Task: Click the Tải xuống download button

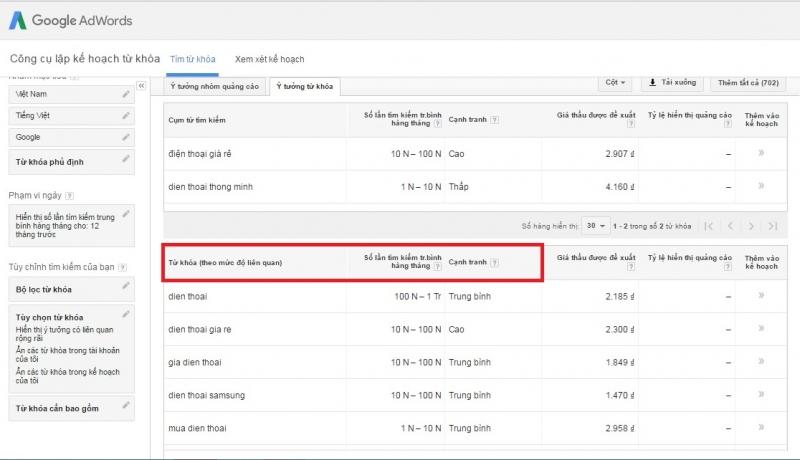Action: click(672, 83)
